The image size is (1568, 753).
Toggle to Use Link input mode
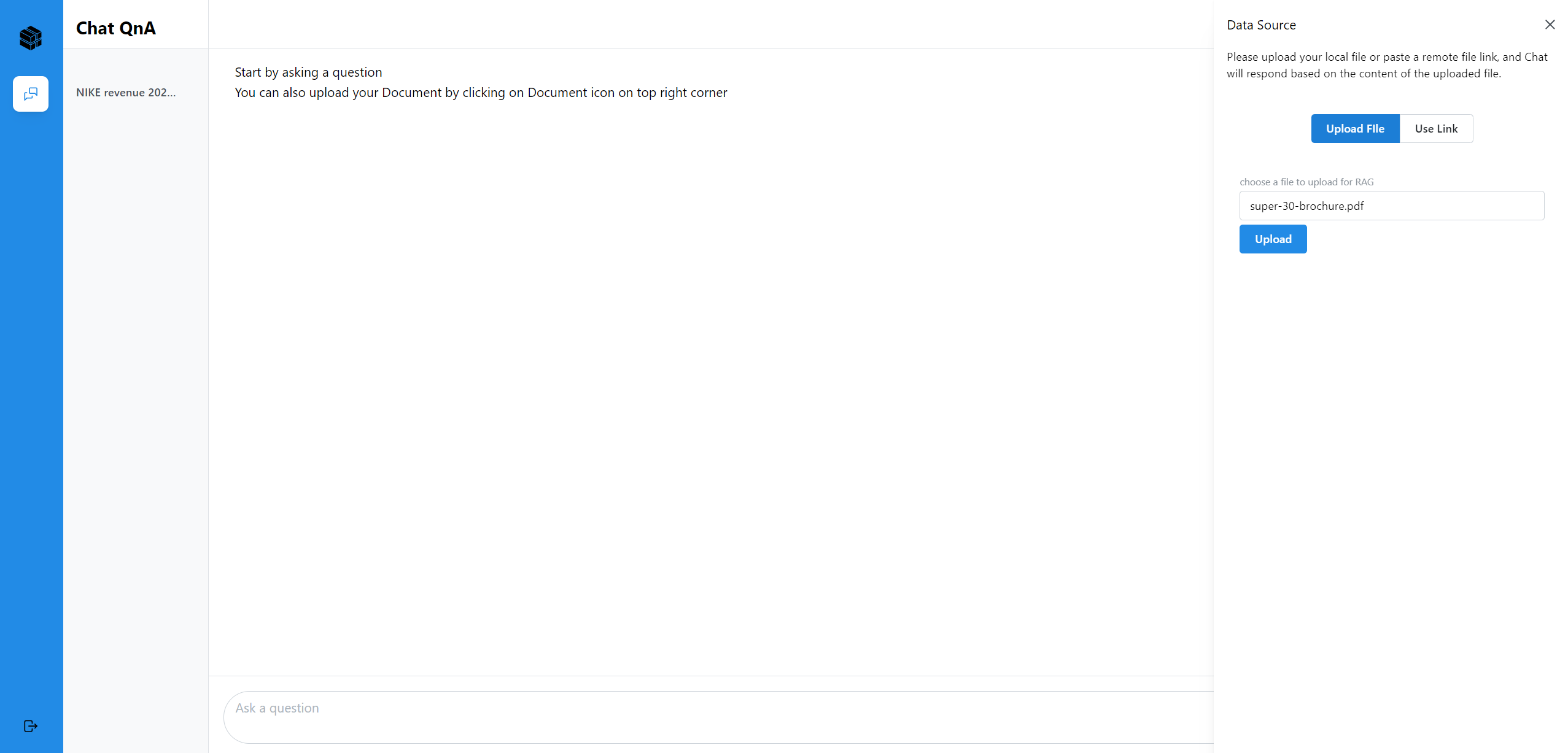click(1436, 128)
